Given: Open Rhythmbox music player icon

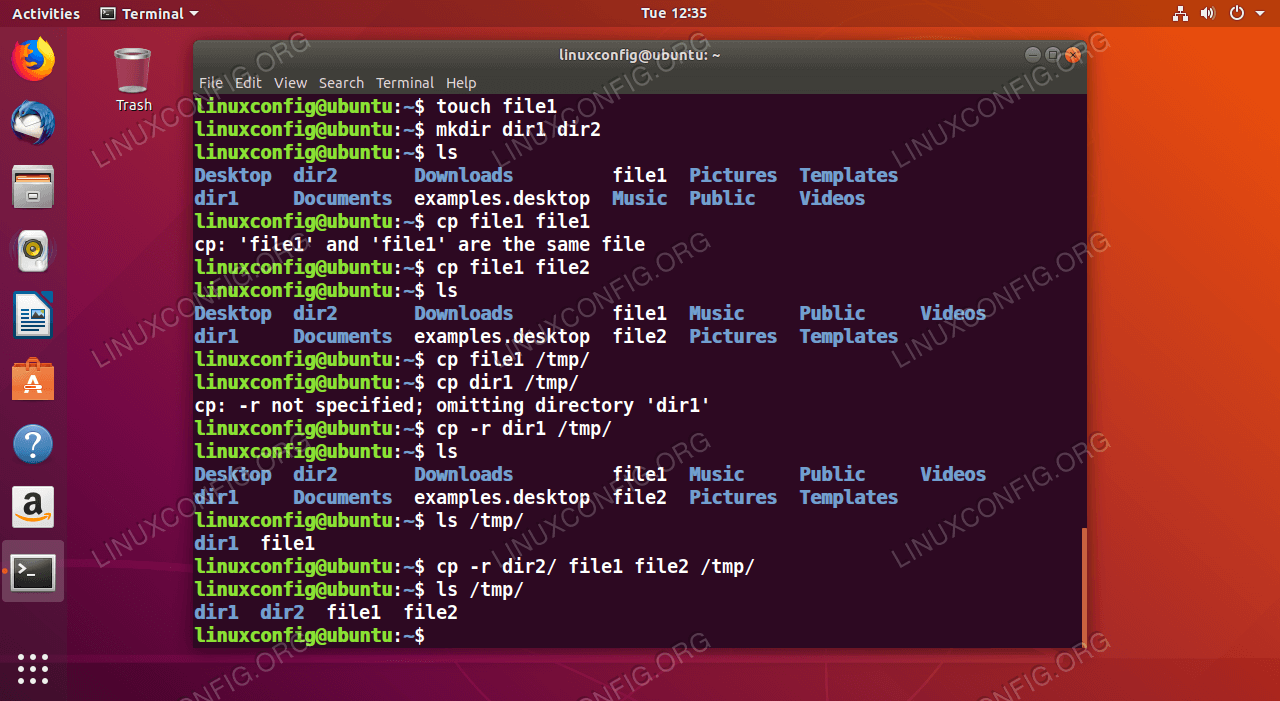Looking at the screenshot, I should 33,251.
